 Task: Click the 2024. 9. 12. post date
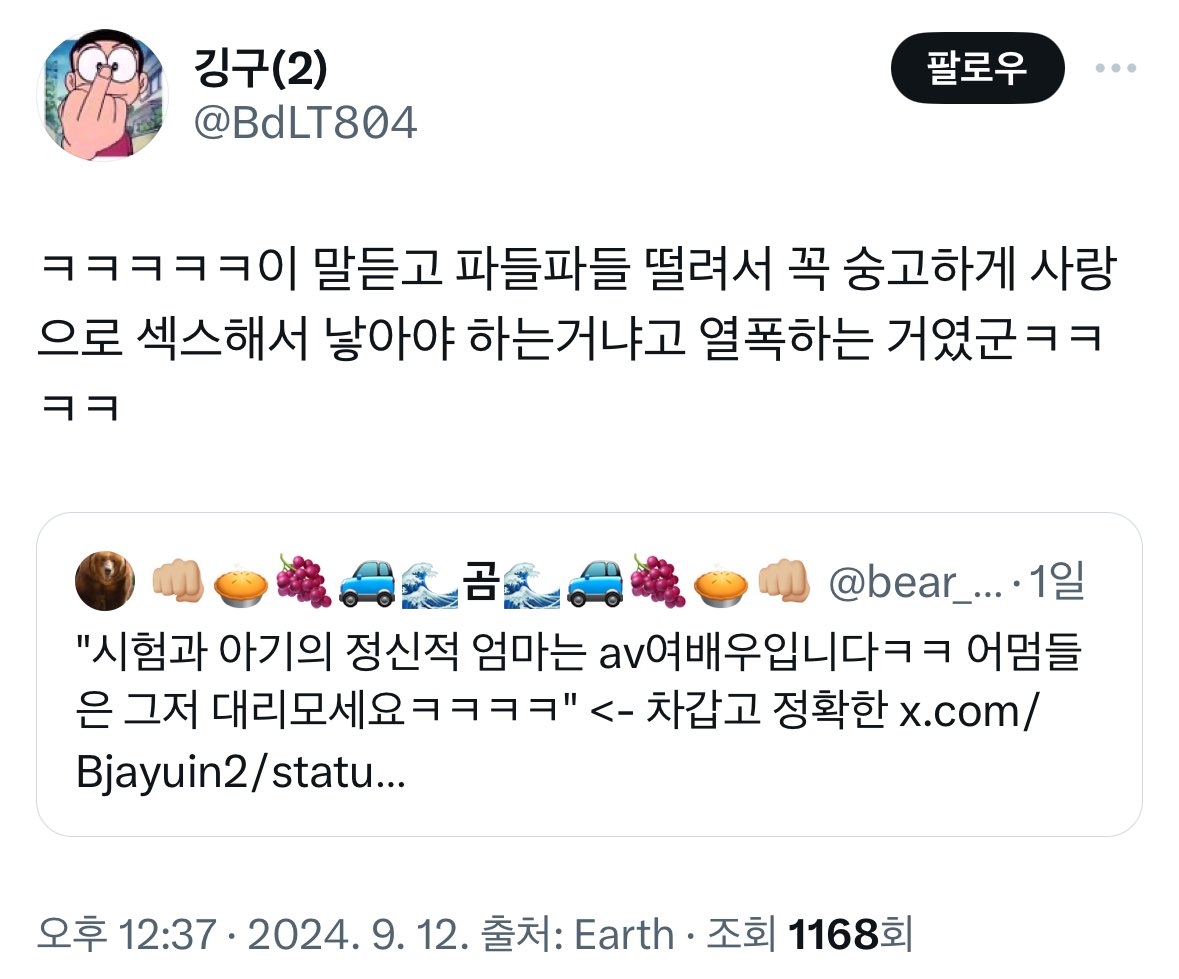(x=359, y=935)
